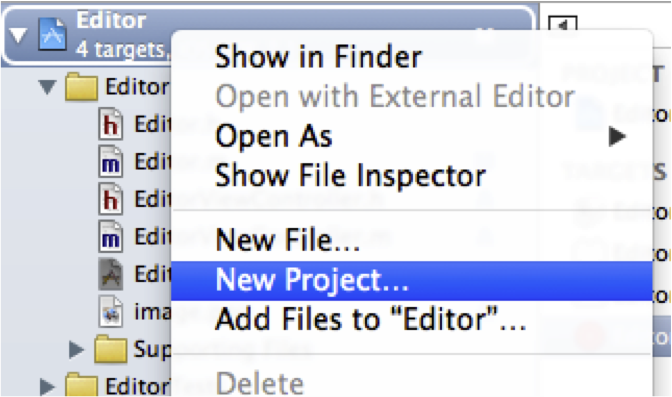Screen dimensions: 672x397
Task: Select the first .m implementation file icon
Action: 111,162
